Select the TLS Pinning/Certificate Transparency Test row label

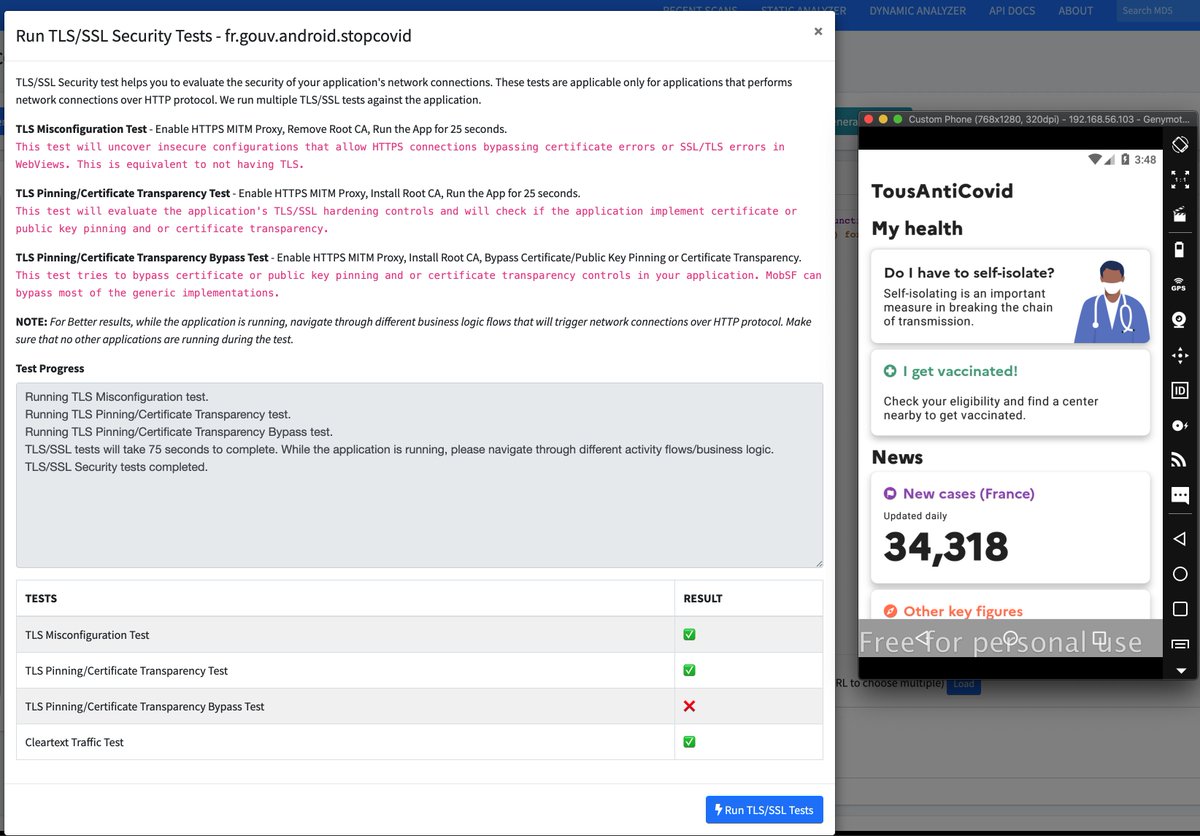126,671
